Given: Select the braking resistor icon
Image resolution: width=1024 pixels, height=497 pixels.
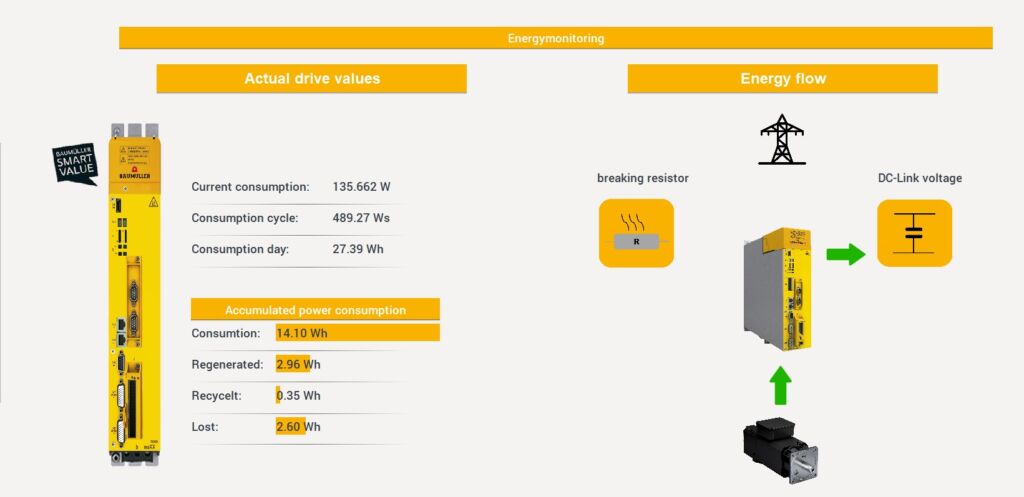Looking at the screenshot, I should pos(636,233).
